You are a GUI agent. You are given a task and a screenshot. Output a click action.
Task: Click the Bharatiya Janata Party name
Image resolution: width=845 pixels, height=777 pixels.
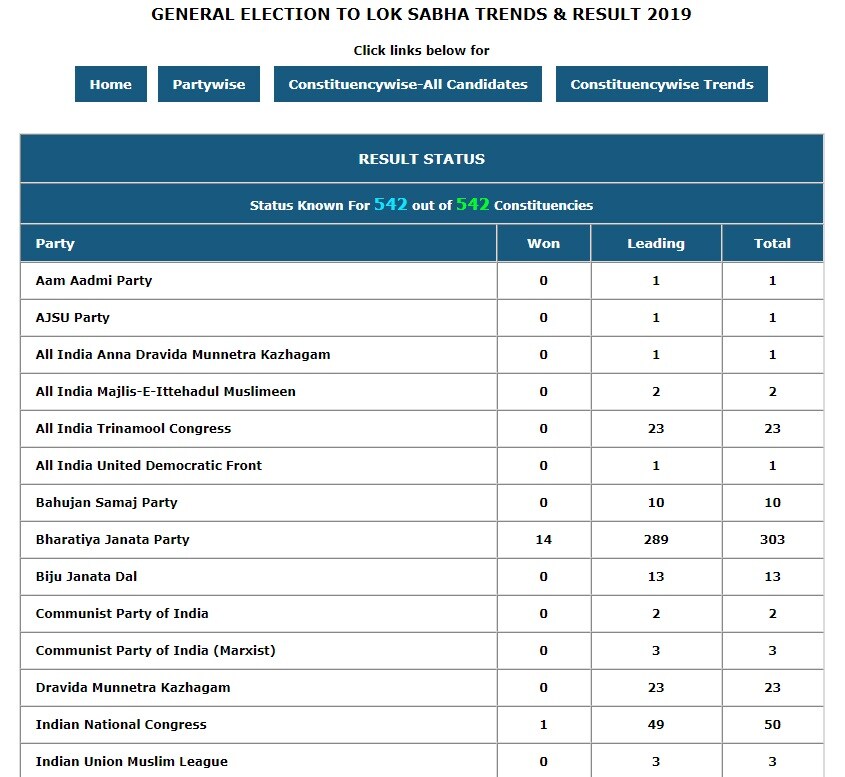pos(113,539)
